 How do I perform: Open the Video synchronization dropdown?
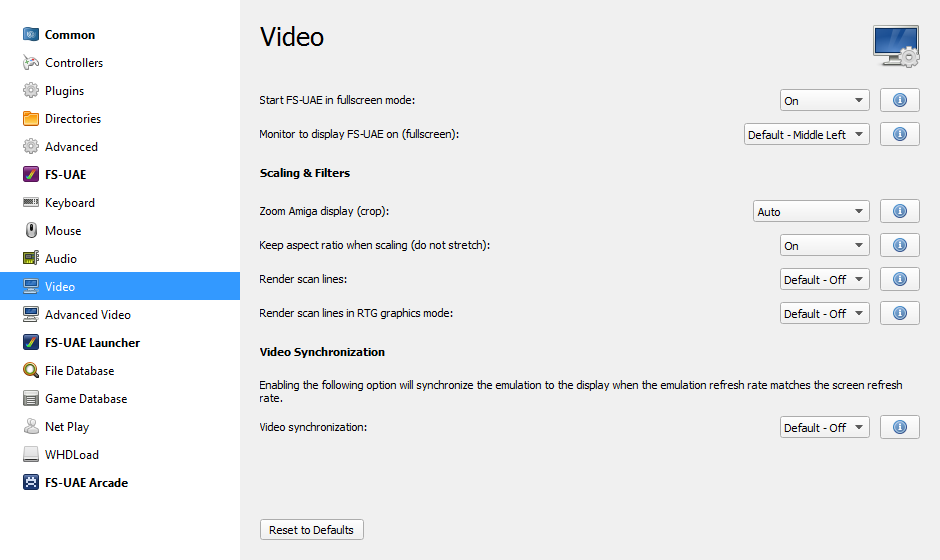[x=824, y=428]
